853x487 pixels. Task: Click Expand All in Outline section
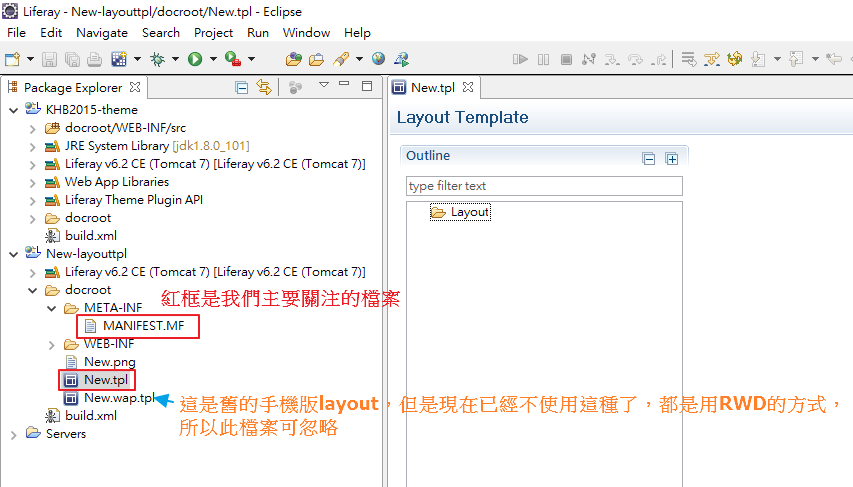(x=672, y=159)
